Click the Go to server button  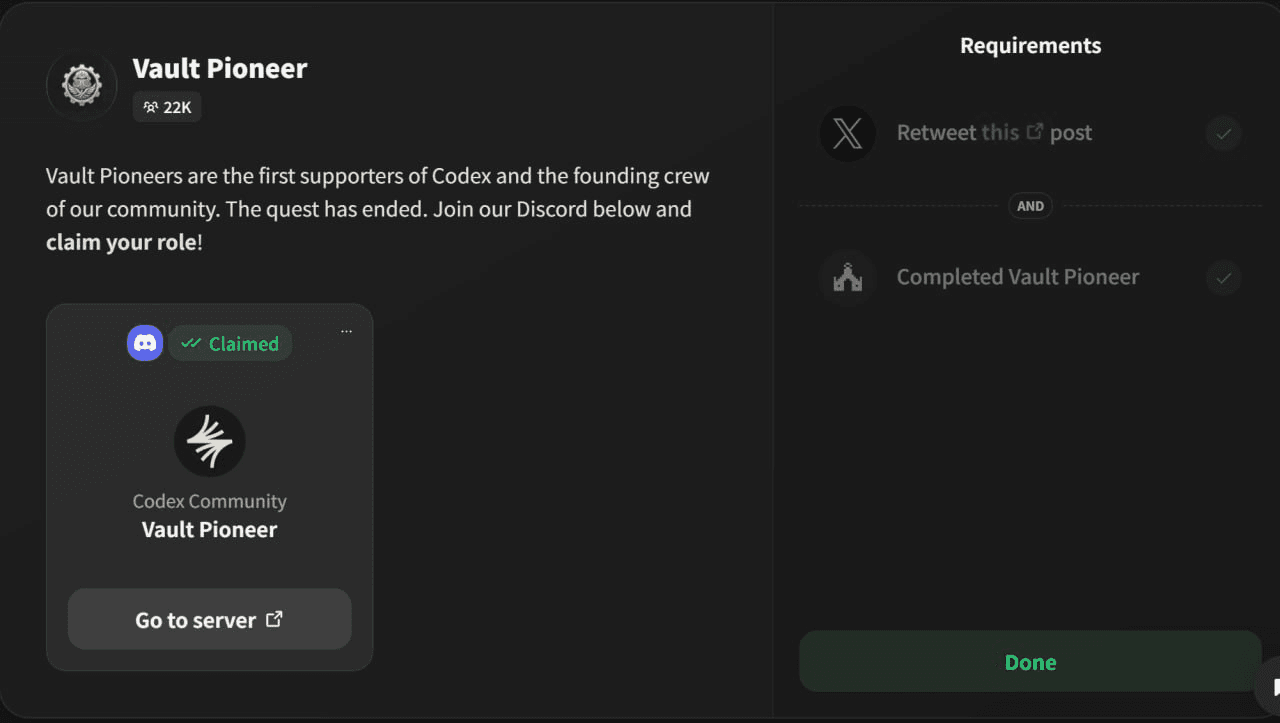pyautogui.click(x=209, y=619)
